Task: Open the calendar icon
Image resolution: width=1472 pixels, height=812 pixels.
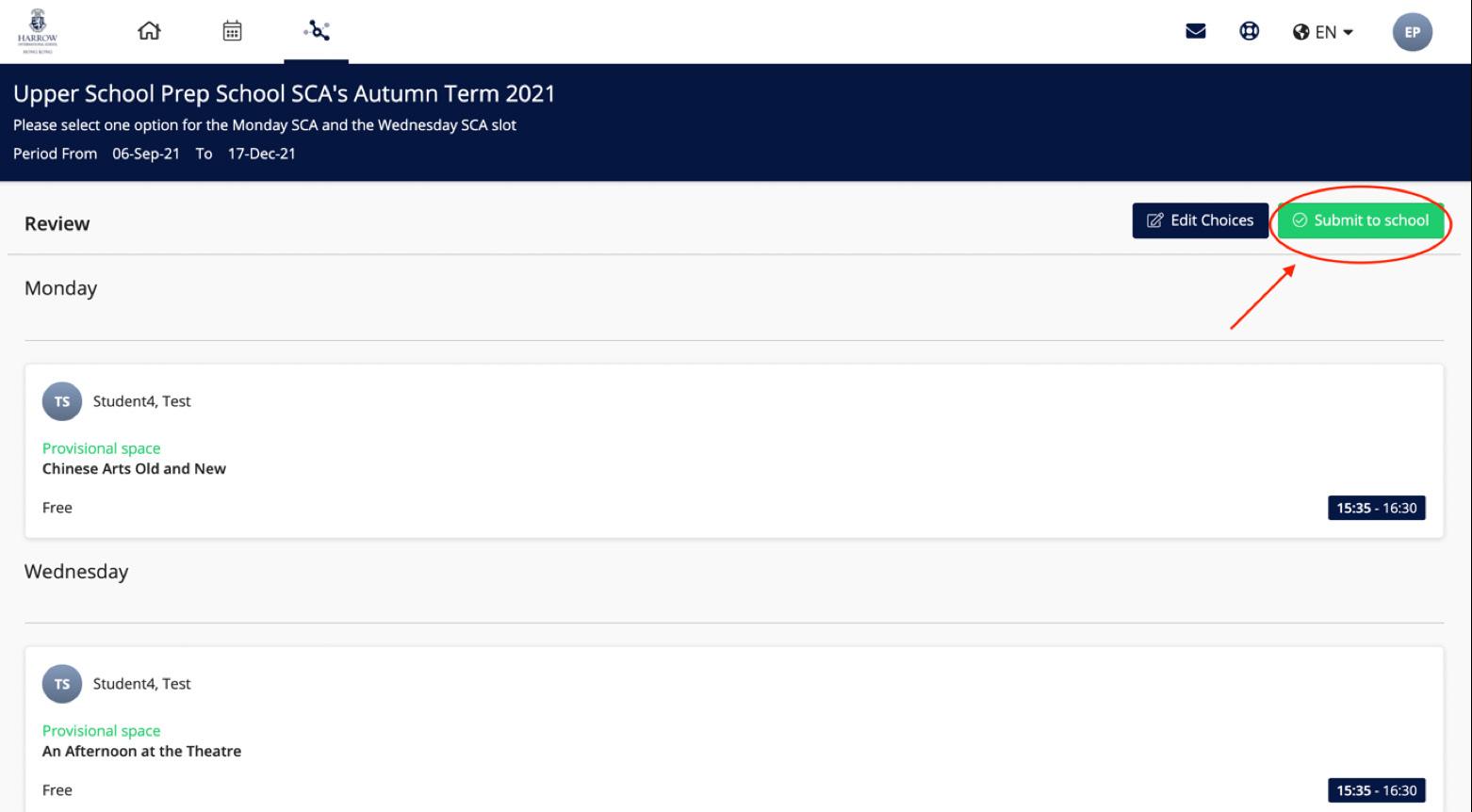Action: 232,32
